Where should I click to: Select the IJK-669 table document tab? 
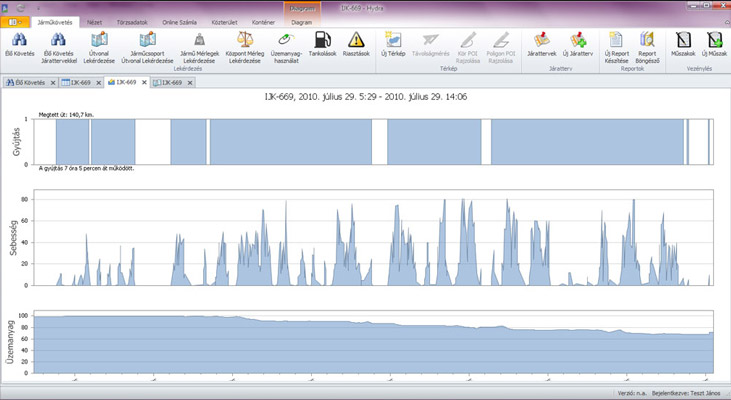pos(81,83)
